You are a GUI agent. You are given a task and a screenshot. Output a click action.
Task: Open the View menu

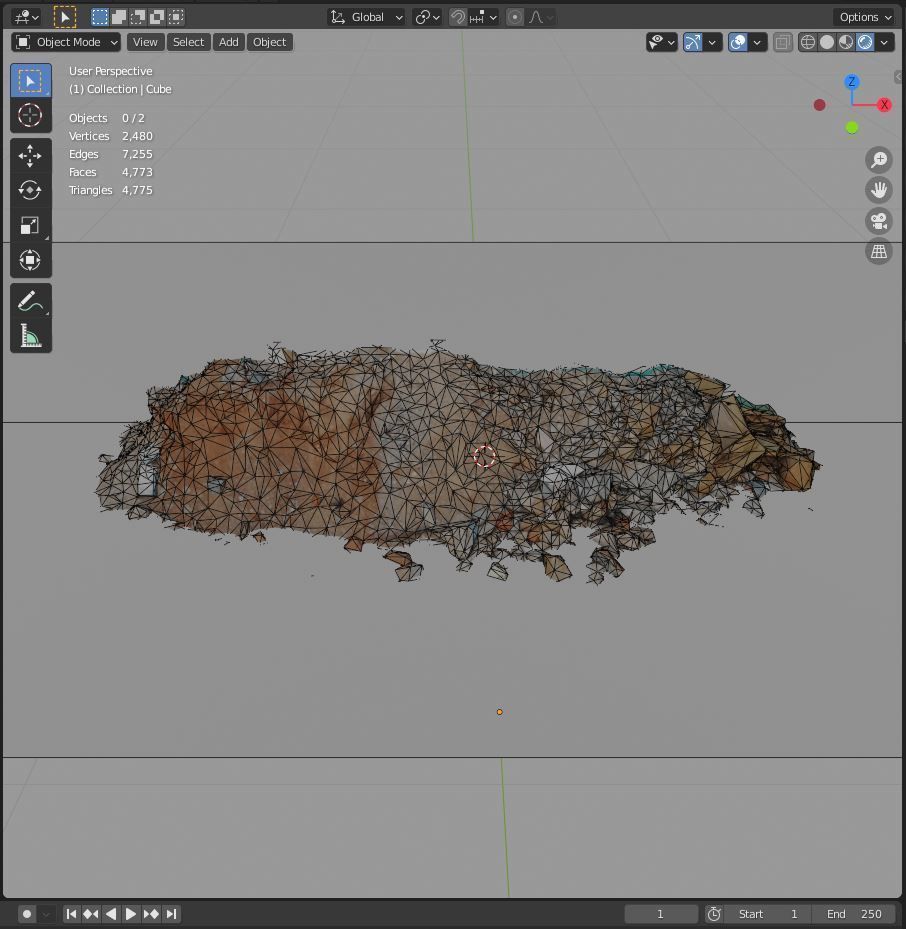click(x=145, y=42)
